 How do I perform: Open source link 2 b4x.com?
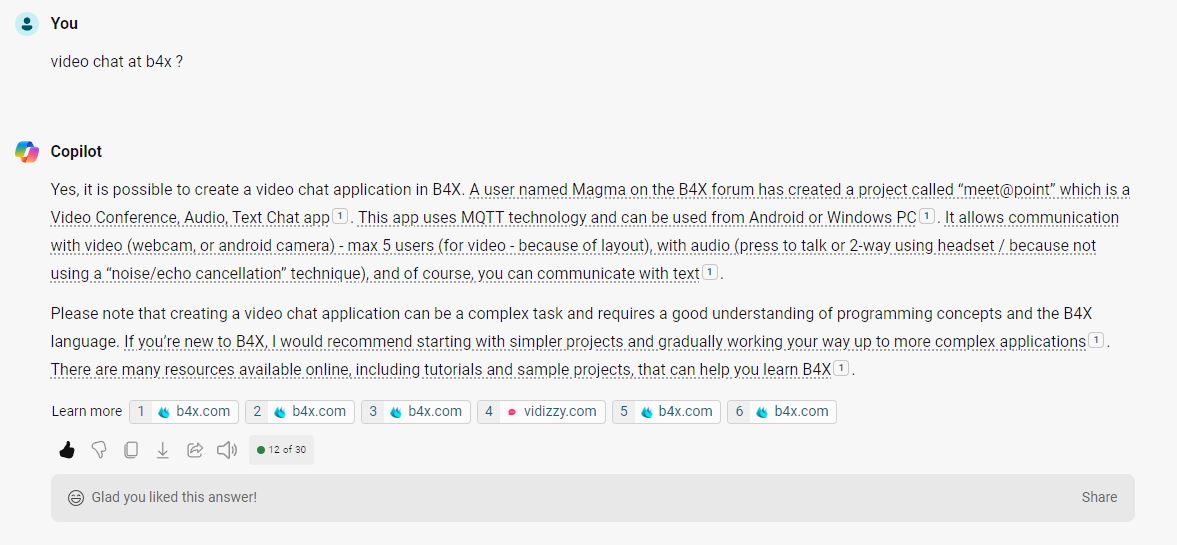pyautogui.click(x=301, y=411)
